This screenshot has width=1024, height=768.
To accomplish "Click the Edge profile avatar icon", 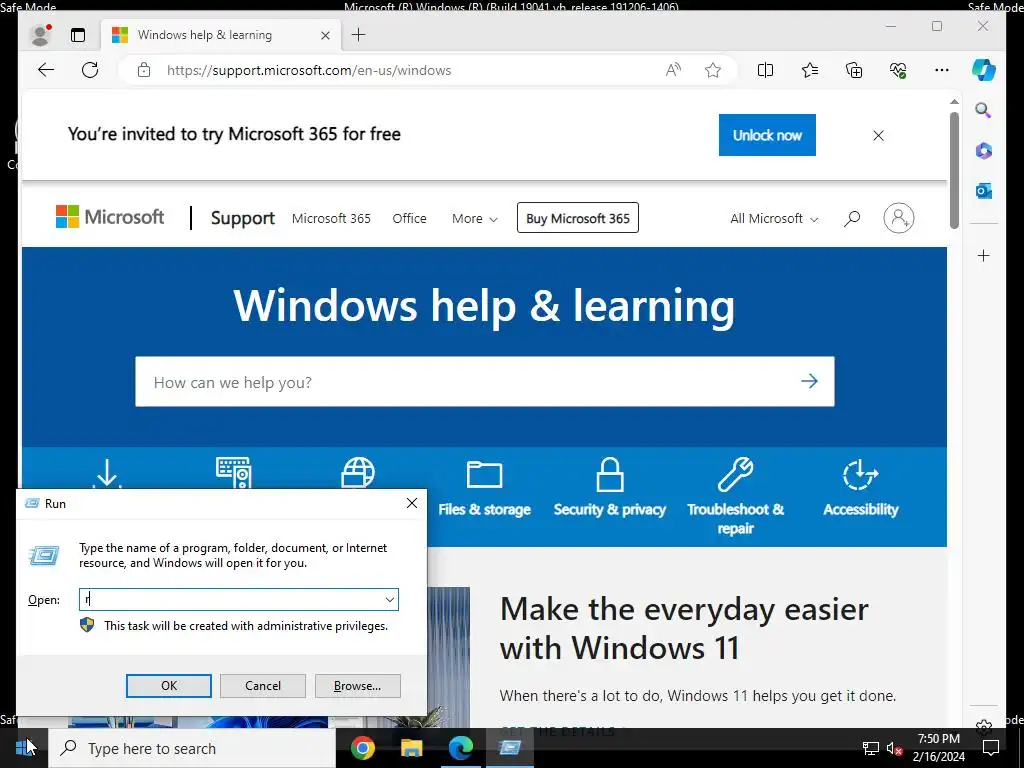I will pyautogui.click(x=41, y=35).
